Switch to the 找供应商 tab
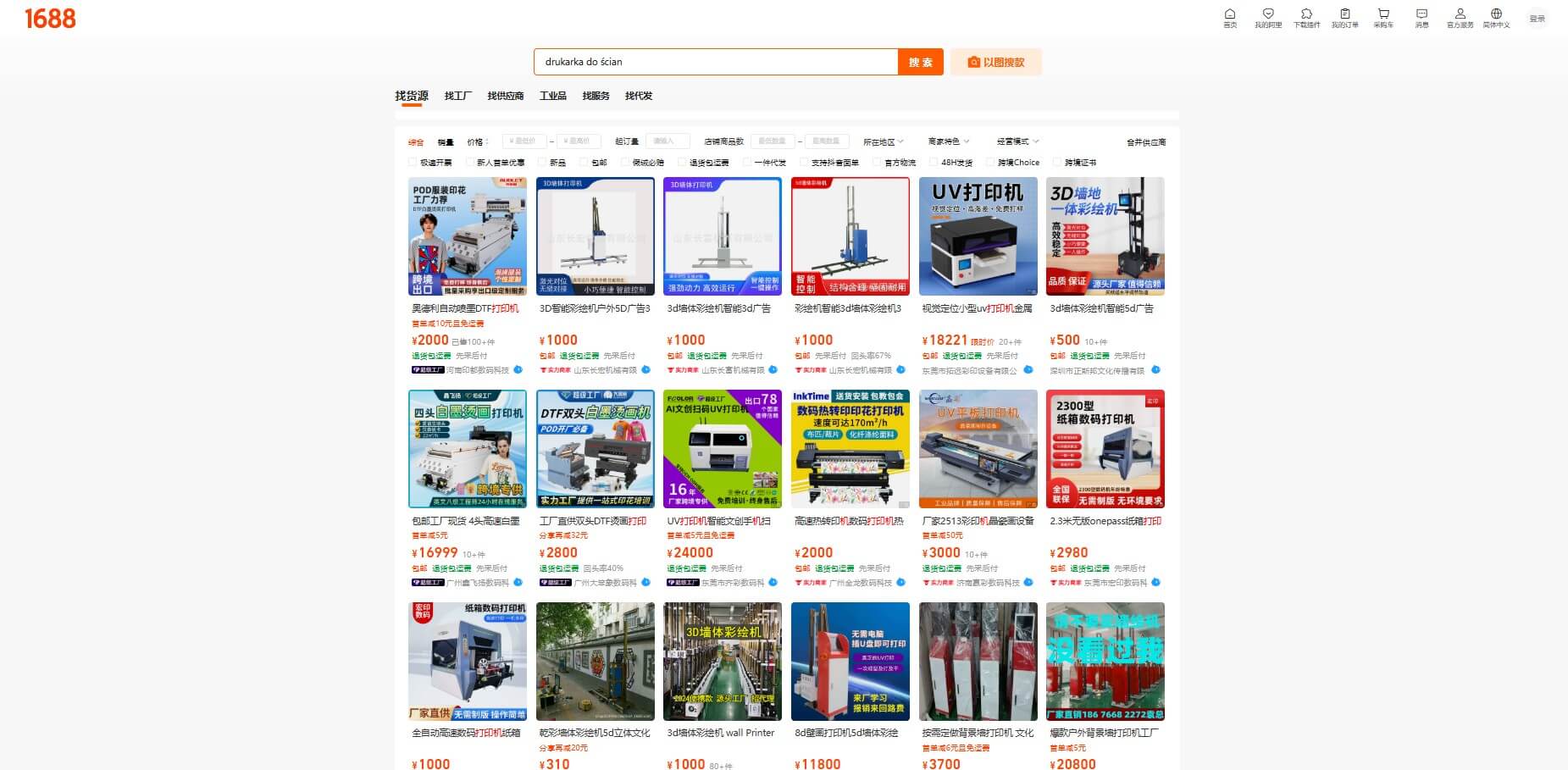 tap(506, 96)
